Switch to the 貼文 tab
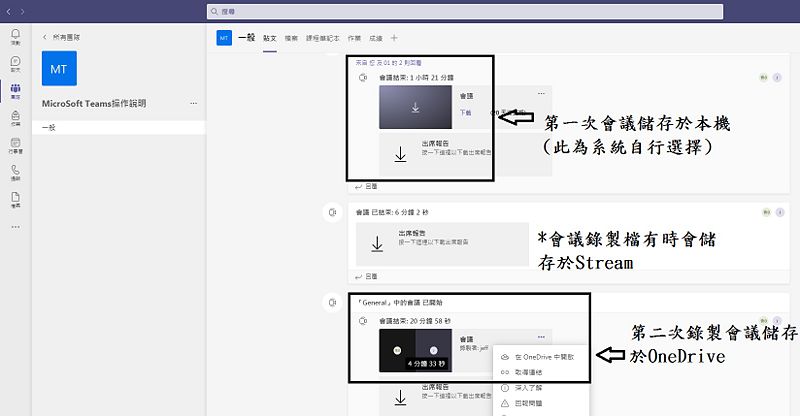 pos(270,38)
